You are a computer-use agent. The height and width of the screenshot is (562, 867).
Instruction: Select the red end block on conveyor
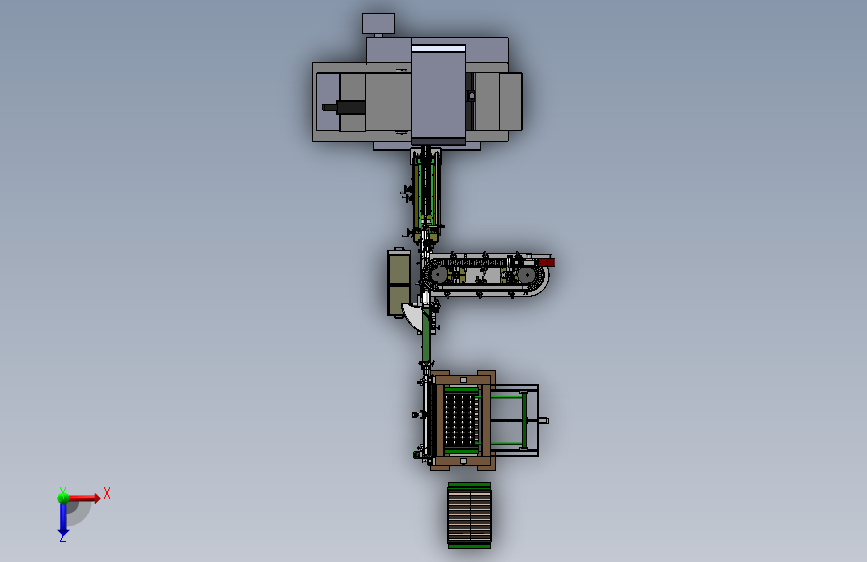click(546, 262)
